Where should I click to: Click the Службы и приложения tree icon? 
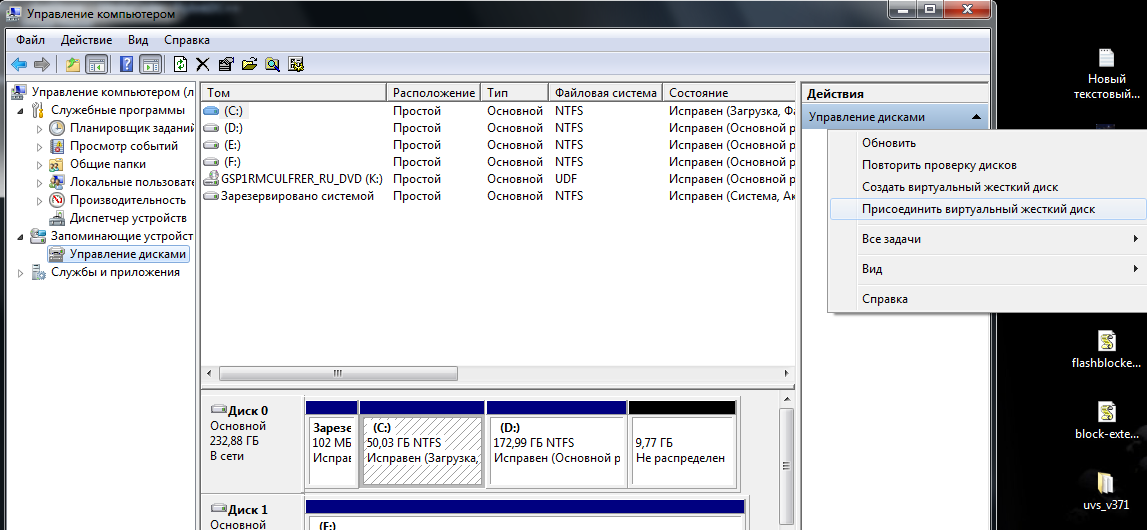[38, 272]
